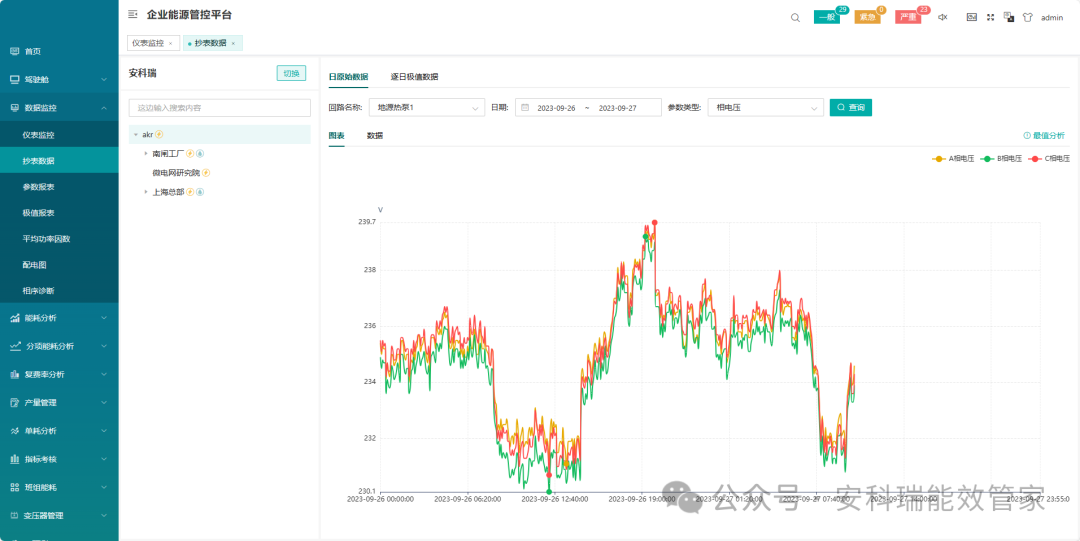
Task: Click the water icon beside 南闸工厂
Action: (200, 154)
